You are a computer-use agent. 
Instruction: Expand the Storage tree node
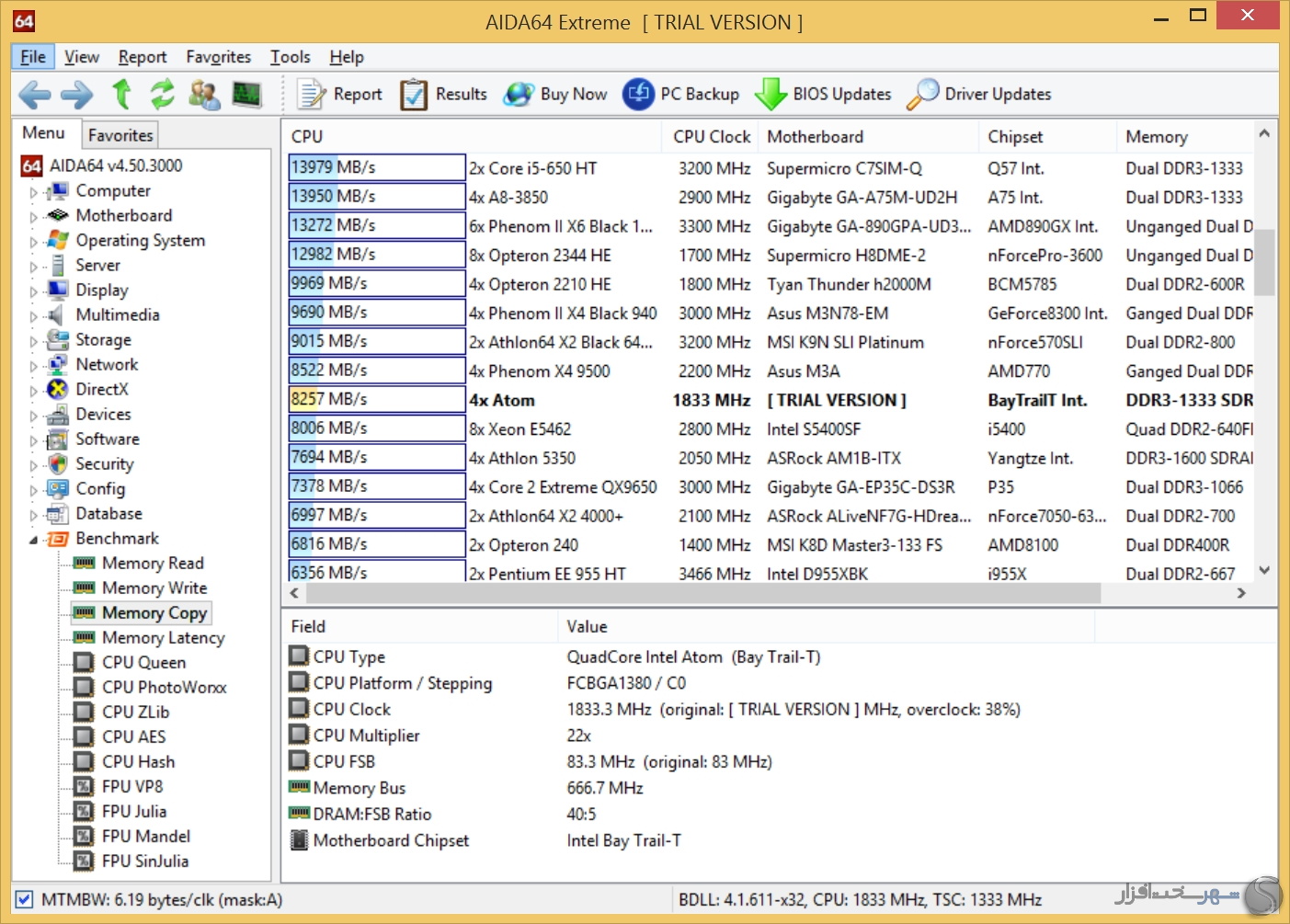[34, 341]
